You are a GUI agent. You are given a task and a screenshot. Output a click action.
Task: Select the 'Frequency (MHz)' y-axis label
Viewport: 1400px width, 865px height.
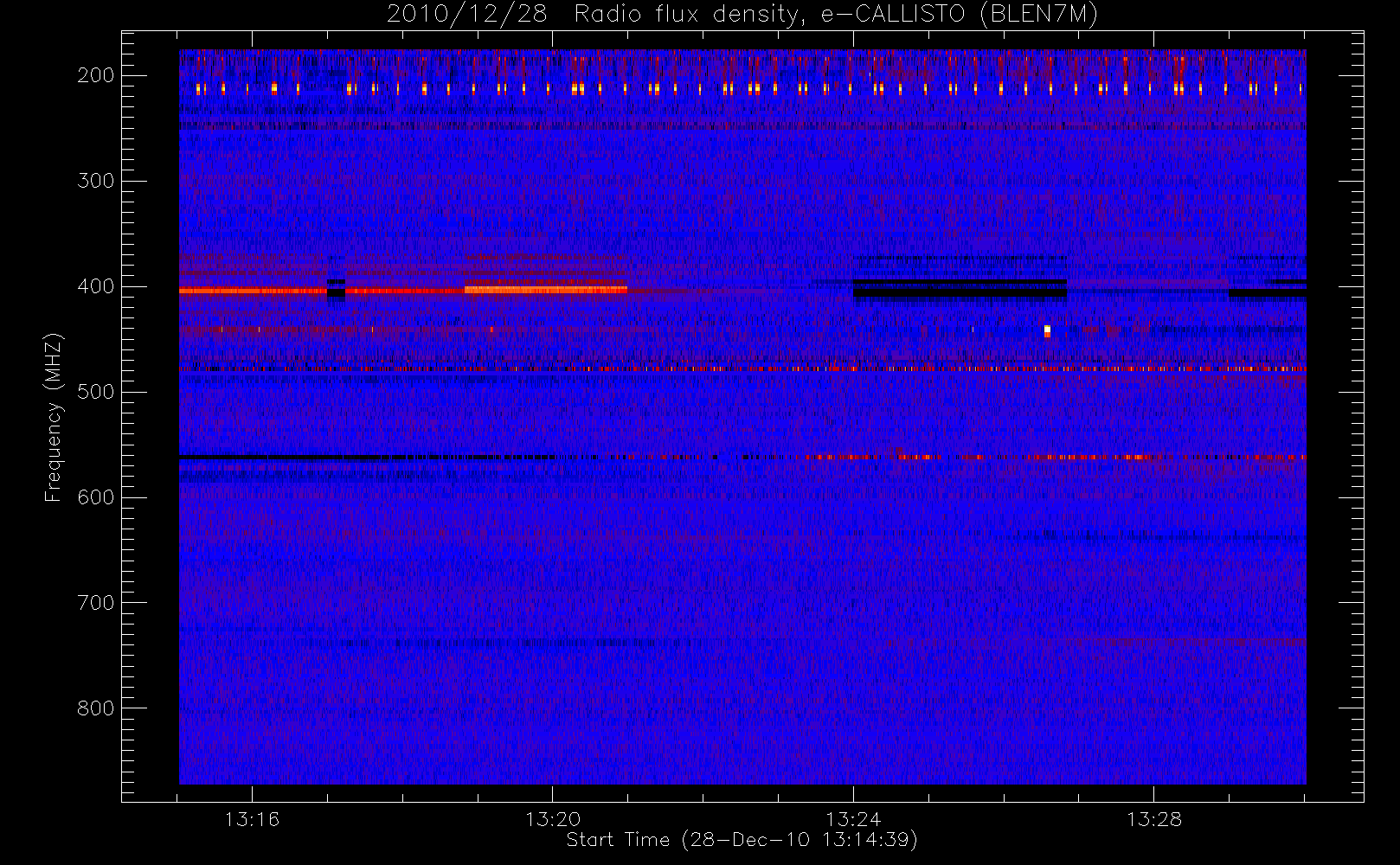[x=54, y=417]
